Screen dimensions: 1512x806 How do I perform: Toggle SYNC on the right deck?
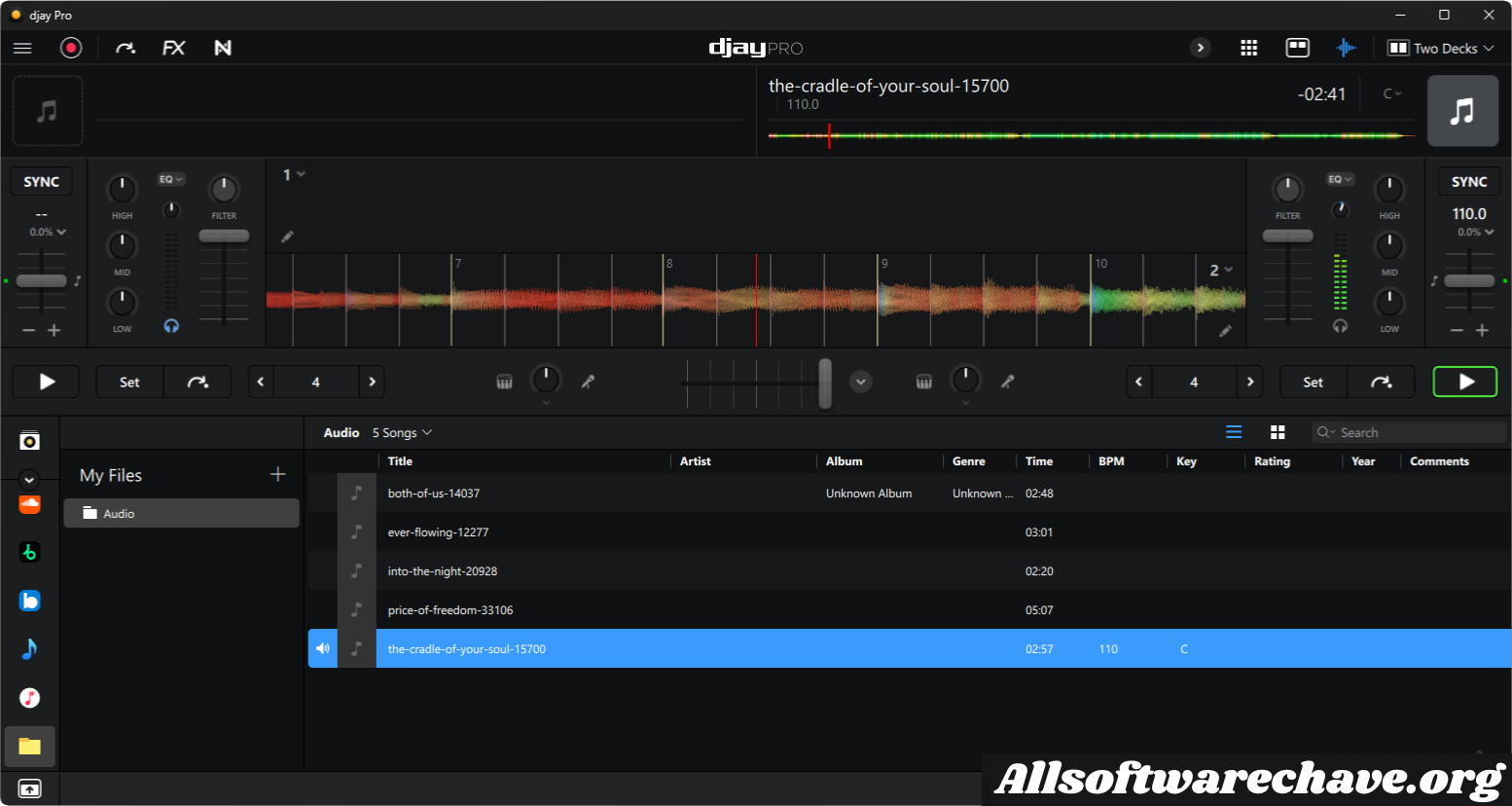click(1469, 182)
